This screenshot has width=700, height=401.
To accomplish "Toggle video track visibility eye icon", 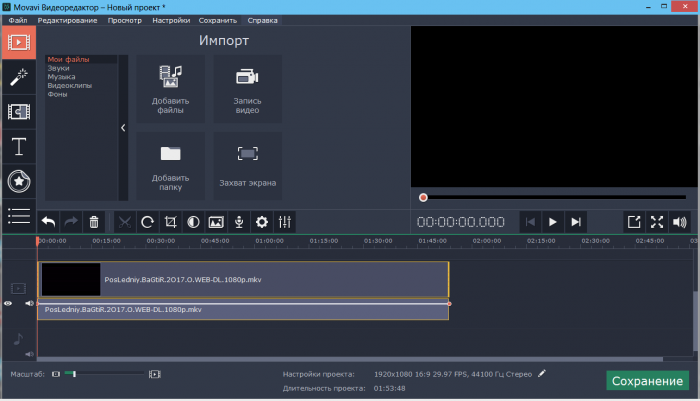I will pos(9,303).
